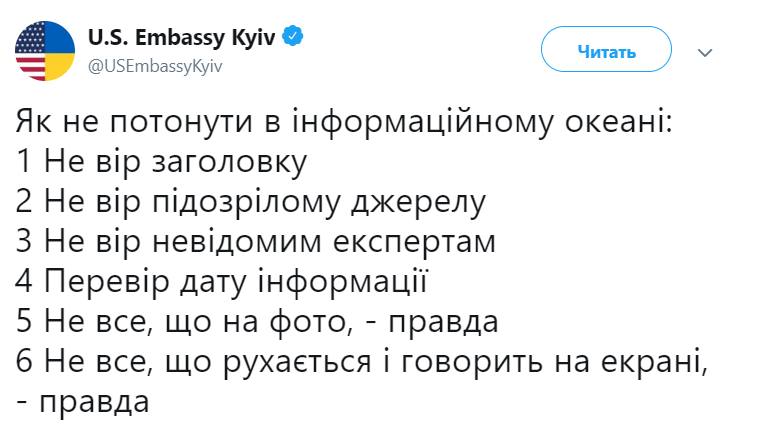Select the line "3 Не вір невідомим експертам"
The image size is (757, 425).
pyautogui.click(x=256, y=243)
